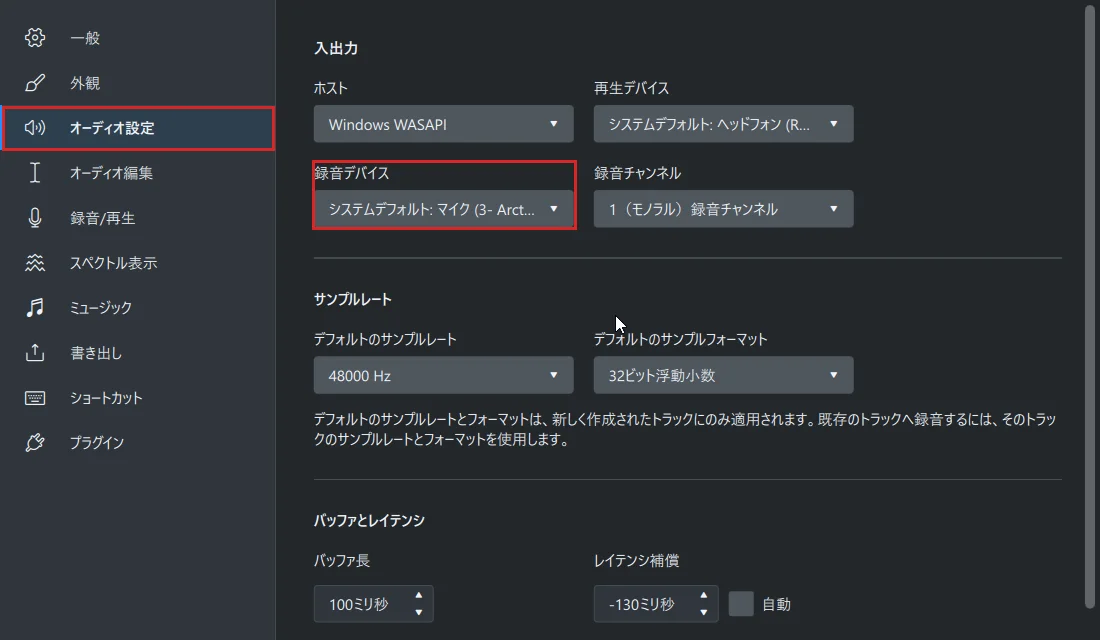Viewport: 1100px width, 640px height.
Task: Click the waveform icon for スペクトル表示
Action: [34, 262]
